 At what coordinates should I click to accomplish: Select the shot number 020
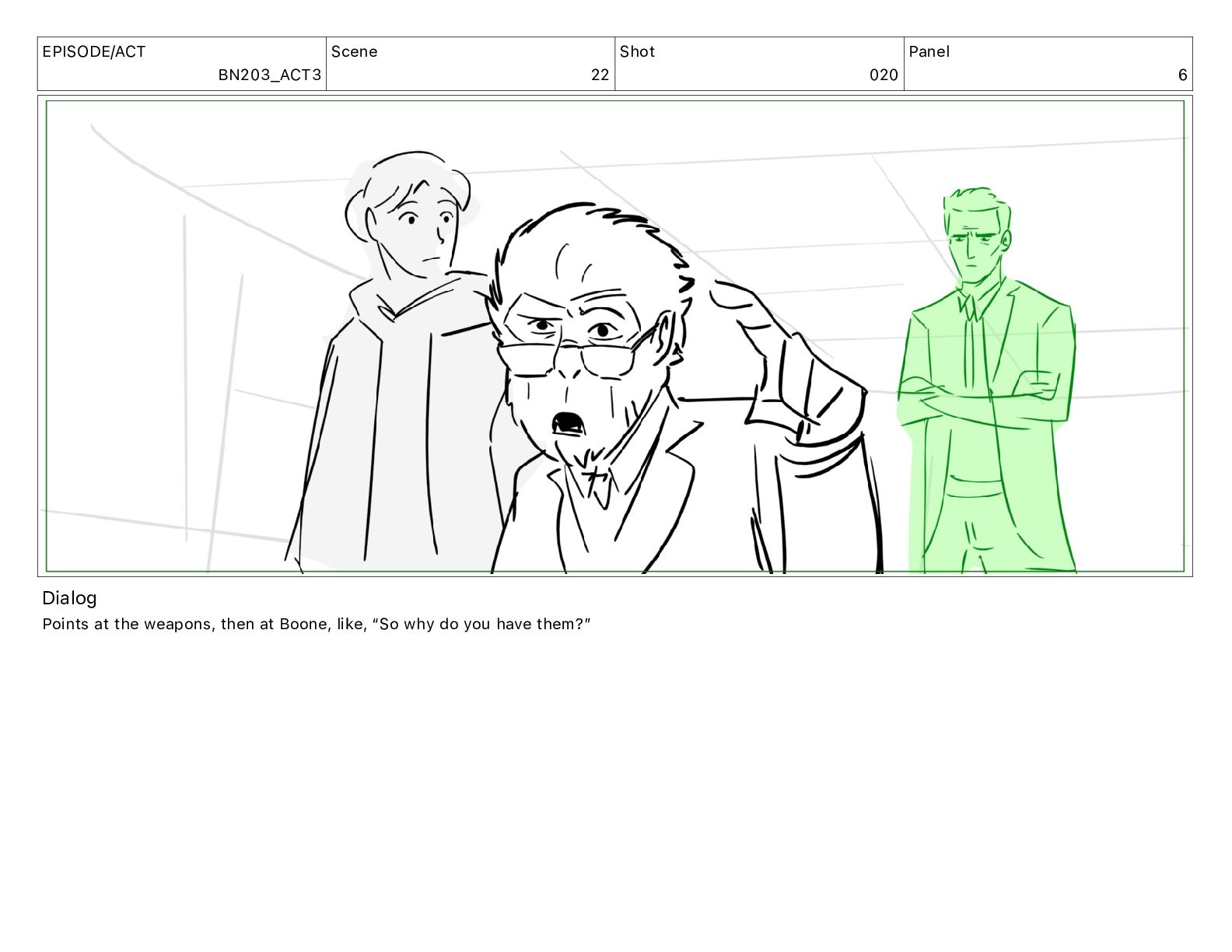pyautogui.click(x=884, y=75)
